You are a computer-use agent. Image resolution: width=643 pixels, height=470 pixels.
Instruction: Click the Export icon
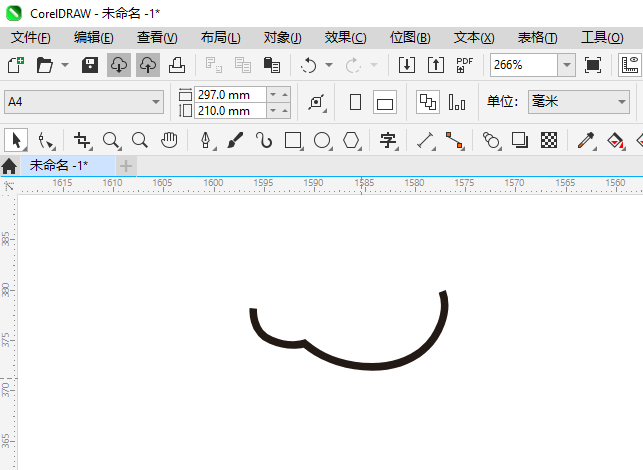[x=436, y=65]
